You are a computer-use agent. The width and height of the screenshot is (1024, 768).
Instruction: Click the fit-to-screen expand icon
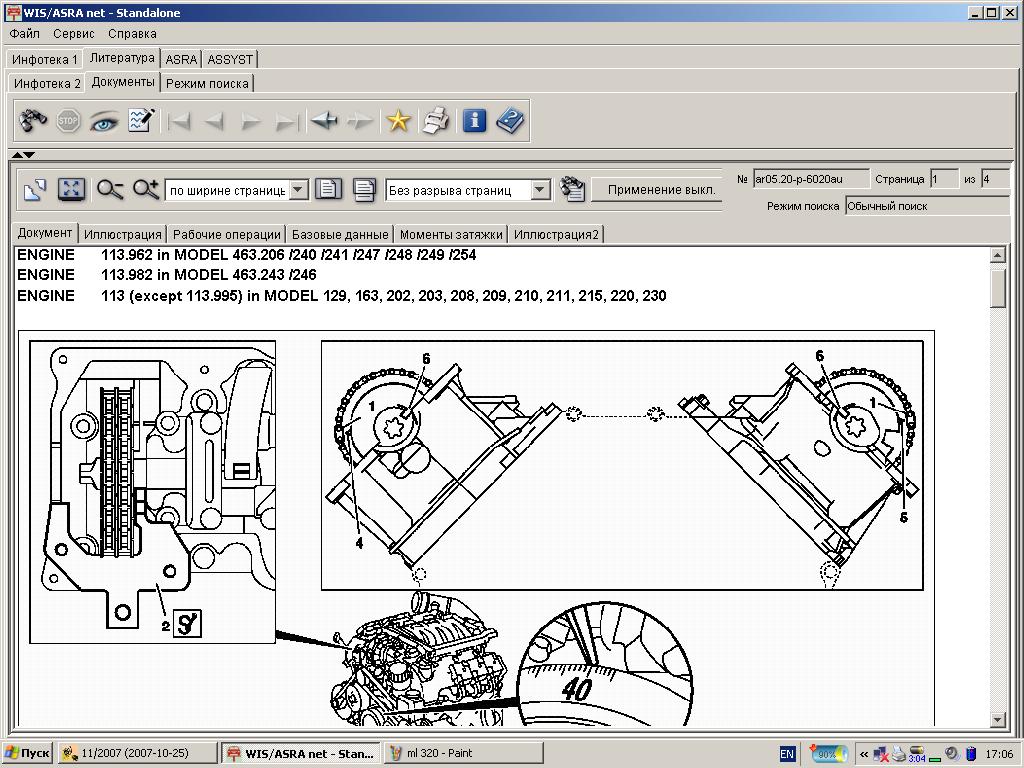point(70,189)
